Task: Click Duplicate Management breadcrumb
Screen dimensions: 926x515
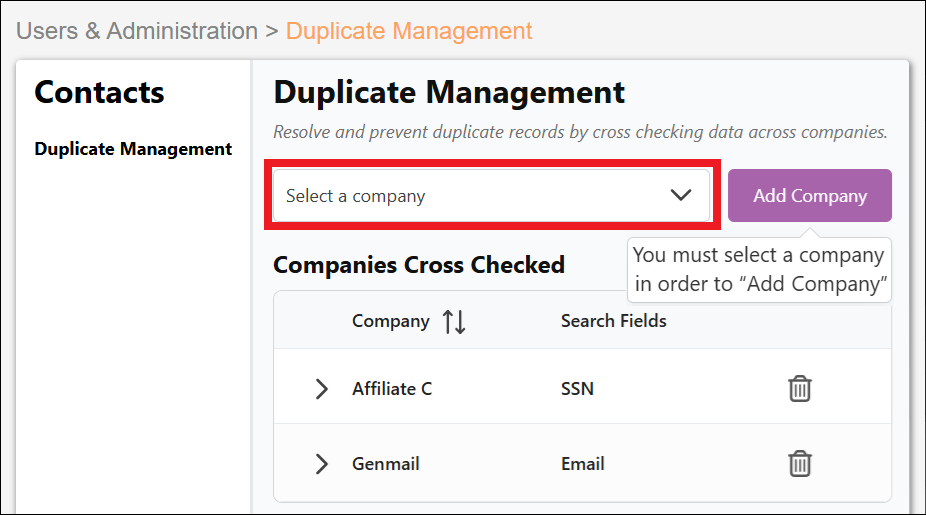Action: [409, 31]
